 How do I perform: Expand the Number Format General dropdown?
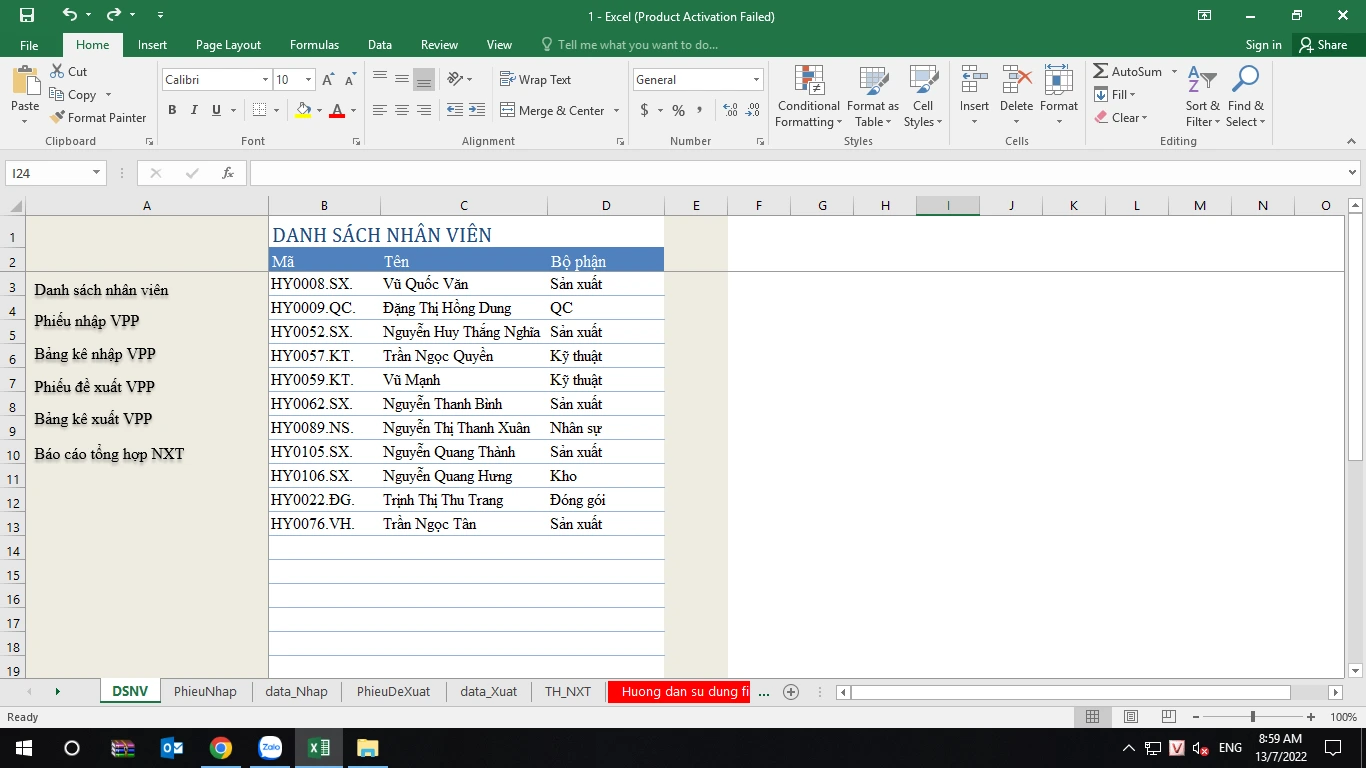757,79
